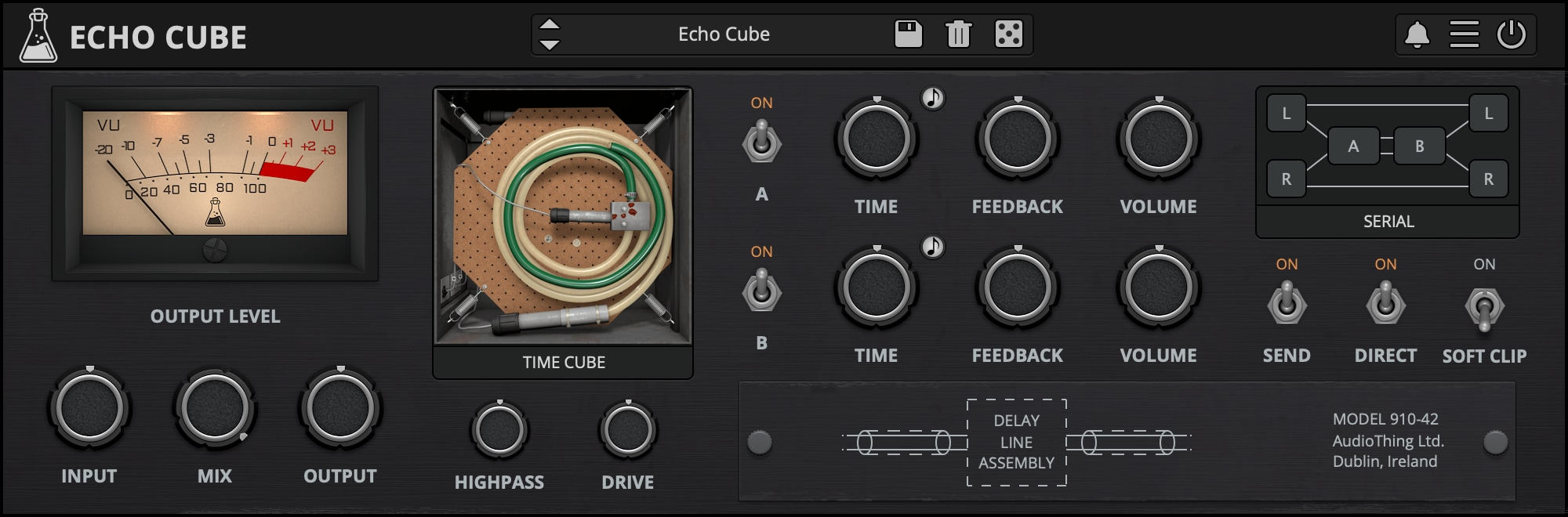Switch off the Send toggle
The image size is (1568, 517).
[x=1287, y=305]
